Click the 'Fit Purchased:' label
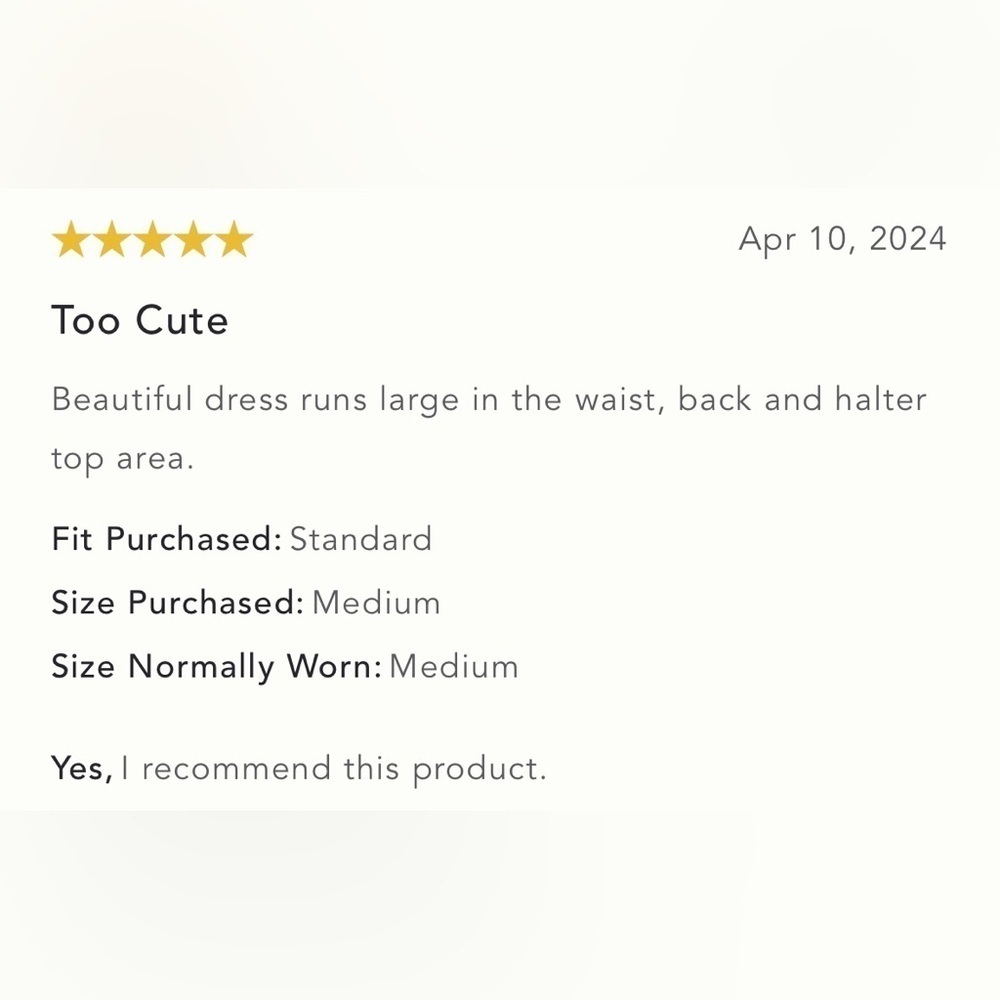1000x1000 pixels. click(166, 539)
